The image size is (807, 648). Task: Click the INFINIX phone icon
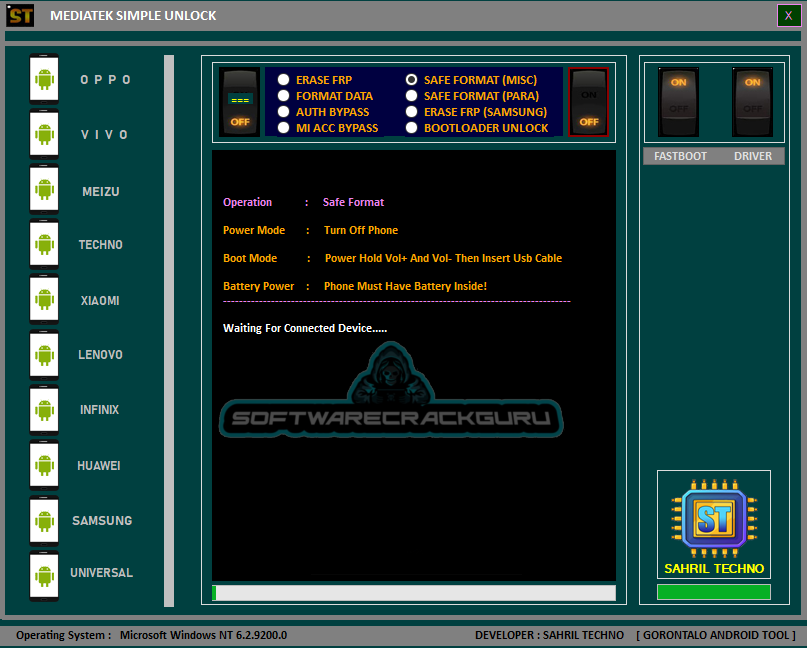coord(44,410)
